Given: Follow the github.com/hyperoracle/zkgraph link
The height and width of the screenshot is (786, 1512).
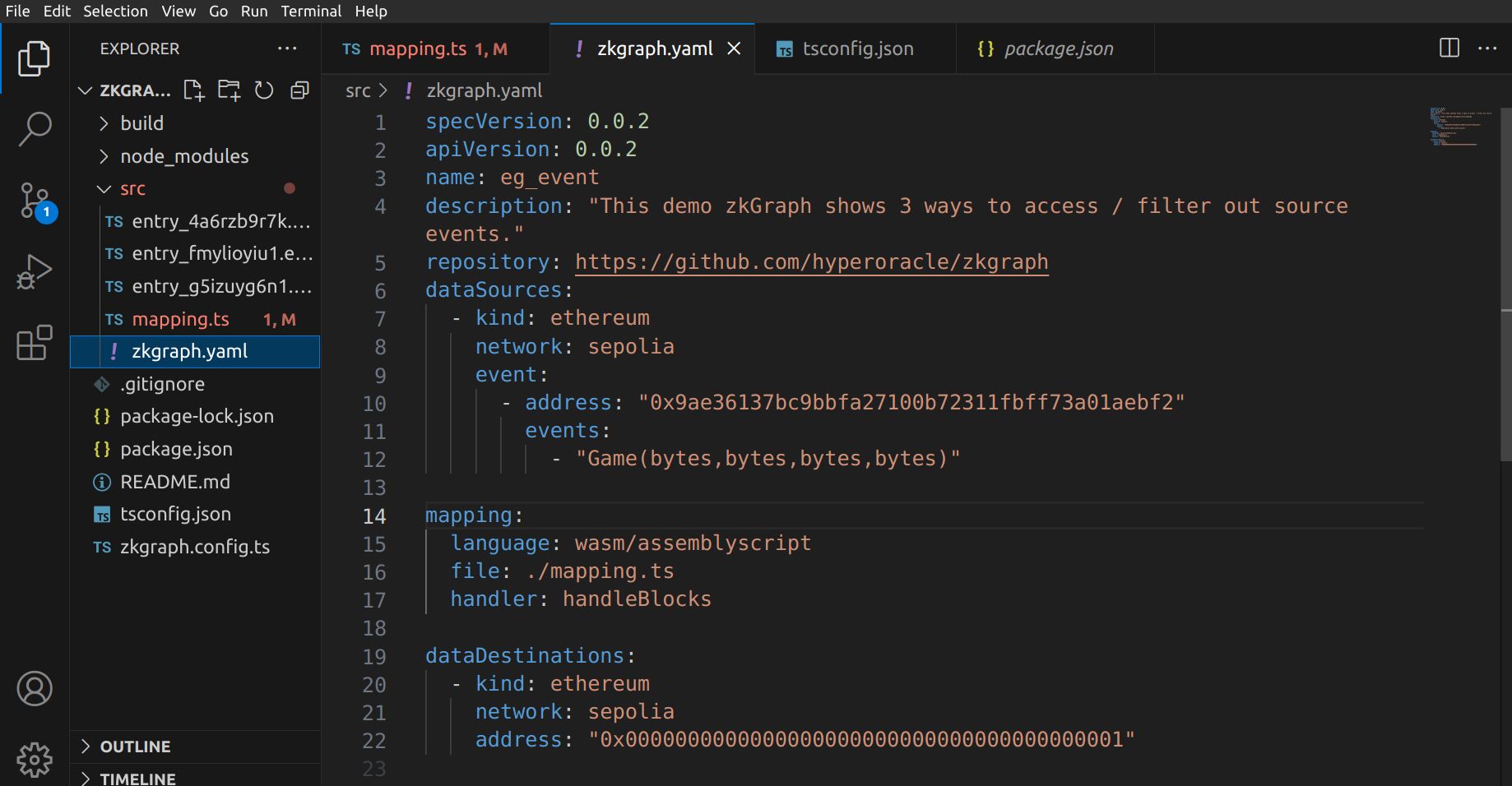Looking at the screenshot, I should (811, 261).
